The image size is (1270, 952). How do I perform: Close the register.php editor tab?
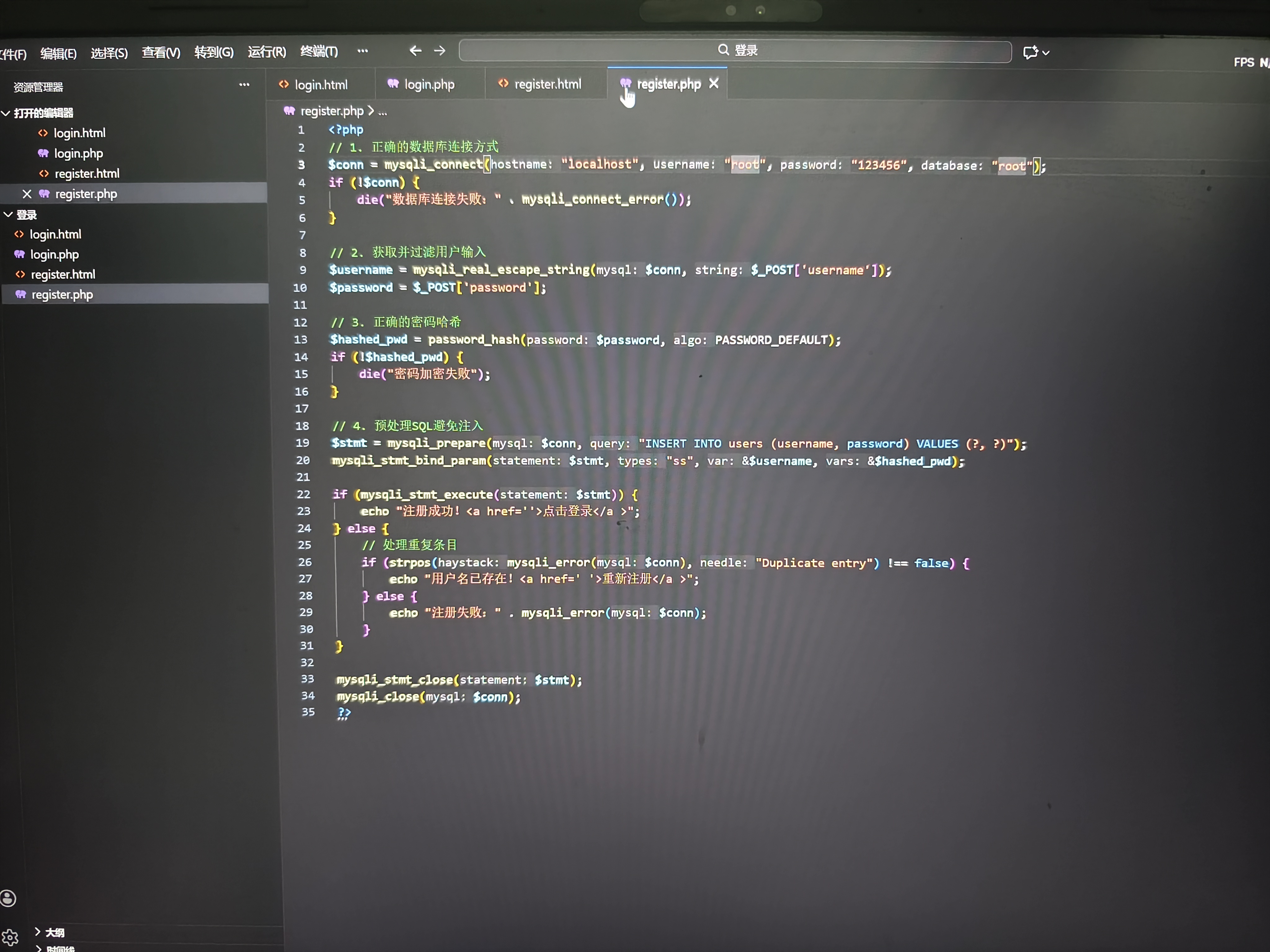coord(714,84)
